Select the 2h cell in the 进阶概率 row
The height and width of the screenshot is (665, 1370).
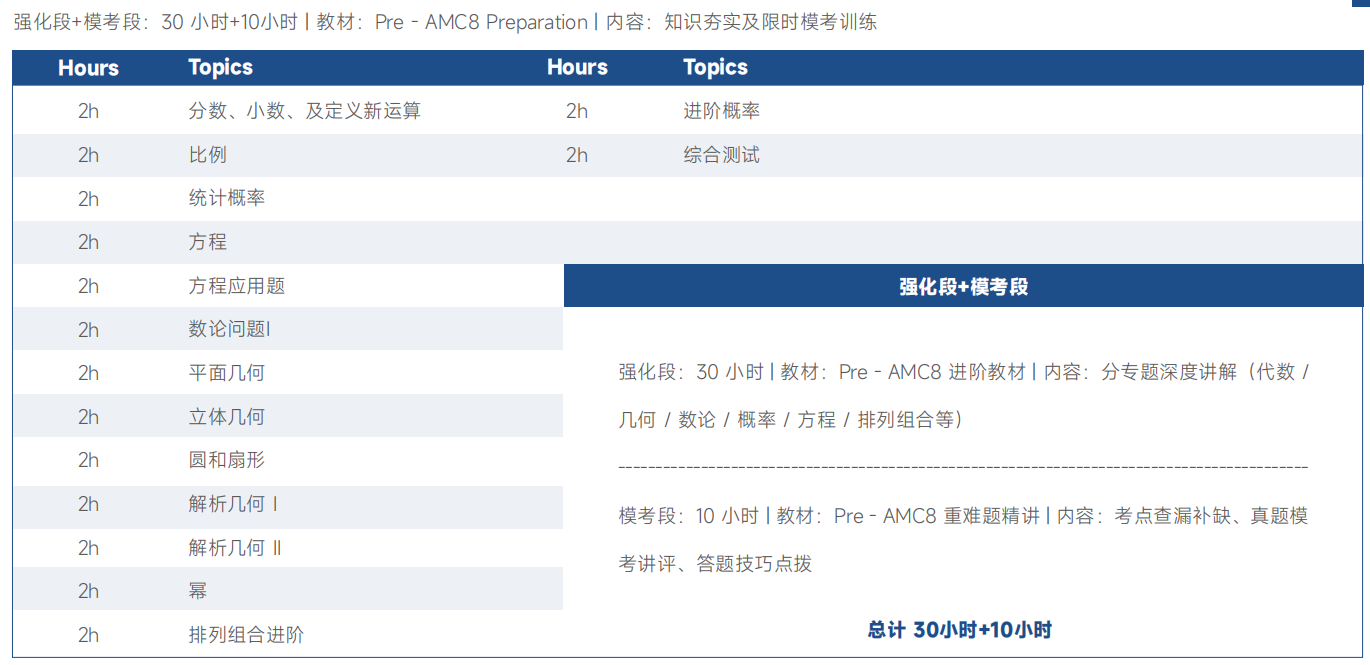pos(577,111)
